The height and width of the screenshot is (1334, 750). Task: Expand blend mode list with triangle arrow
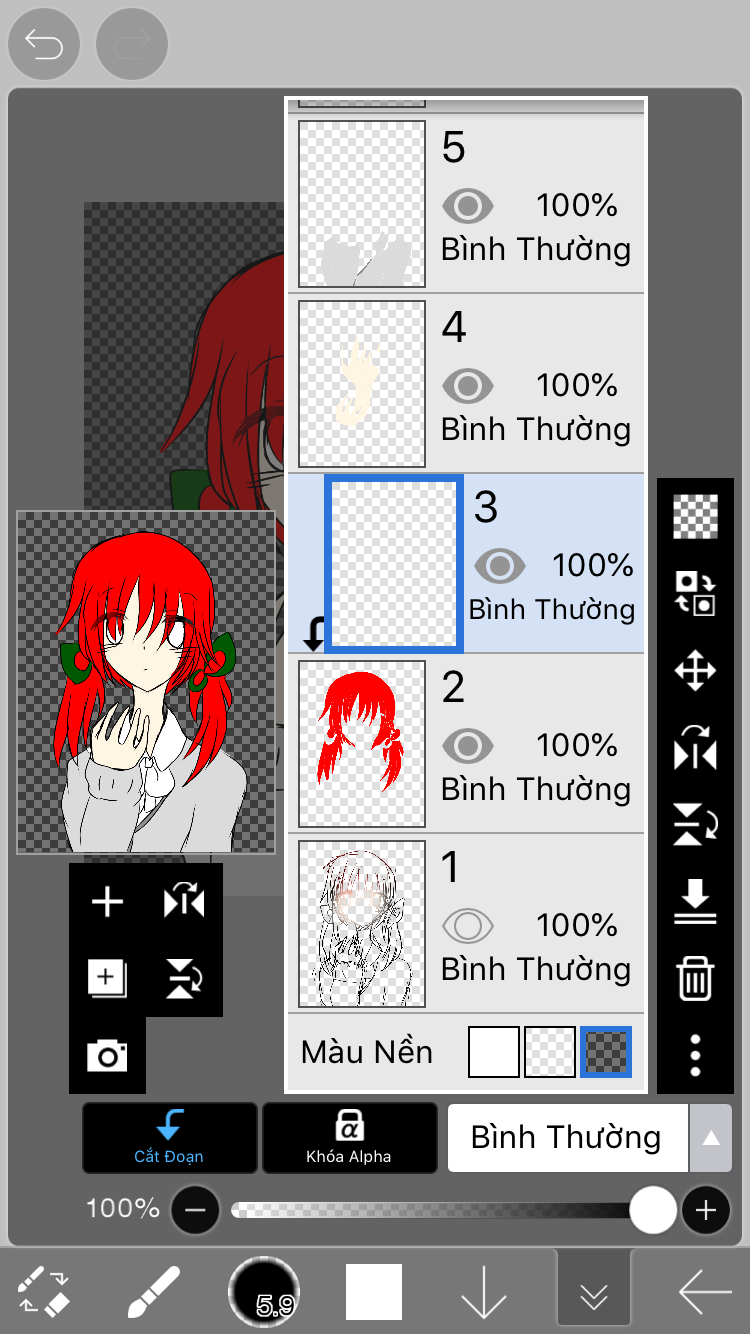[x=710, y=1138]
